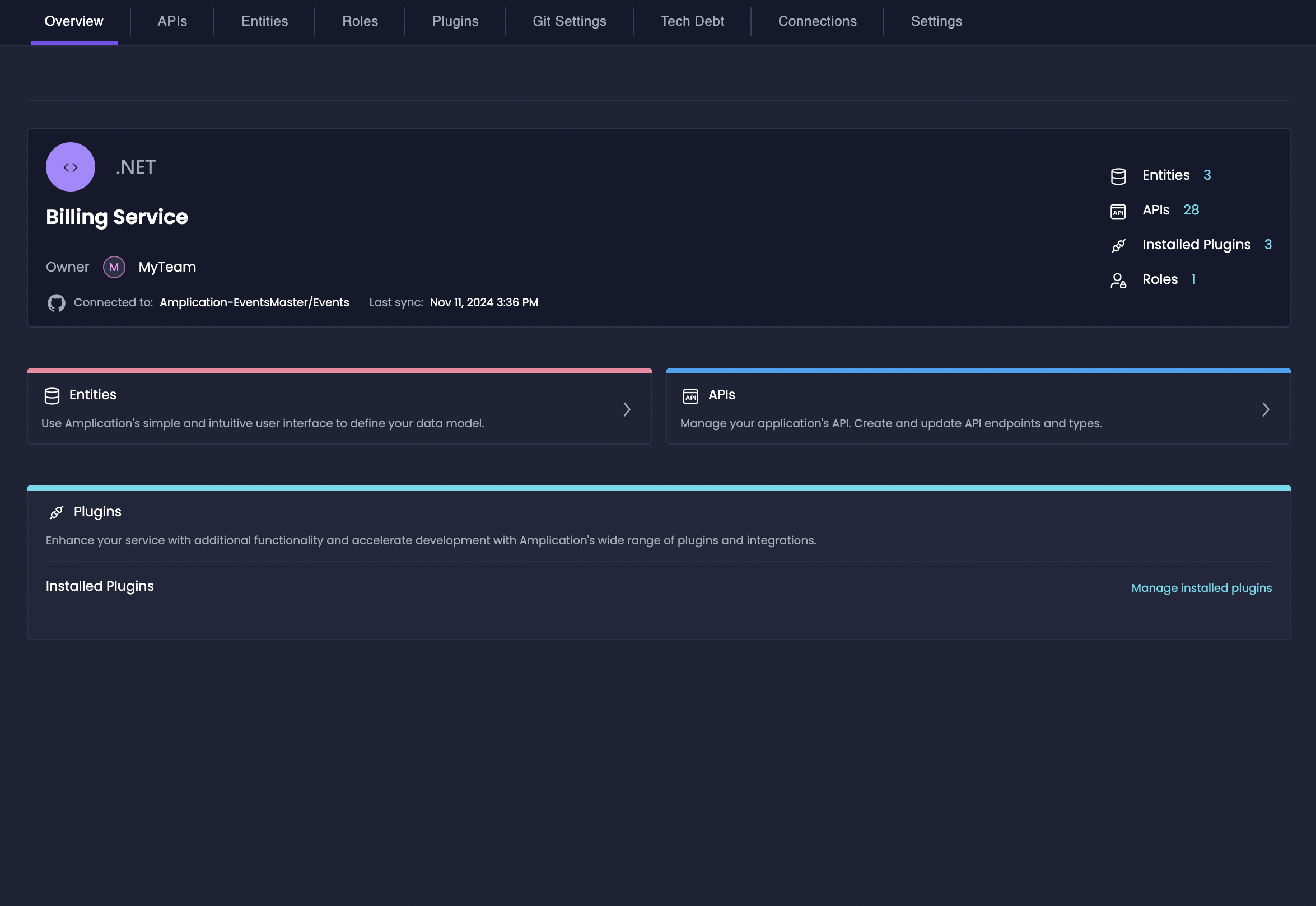Image resolution: width=1316 pixels, height=906 pixels.
Task: Expand APIs card via chevron arrow
Action: [x=1266, y=409]
